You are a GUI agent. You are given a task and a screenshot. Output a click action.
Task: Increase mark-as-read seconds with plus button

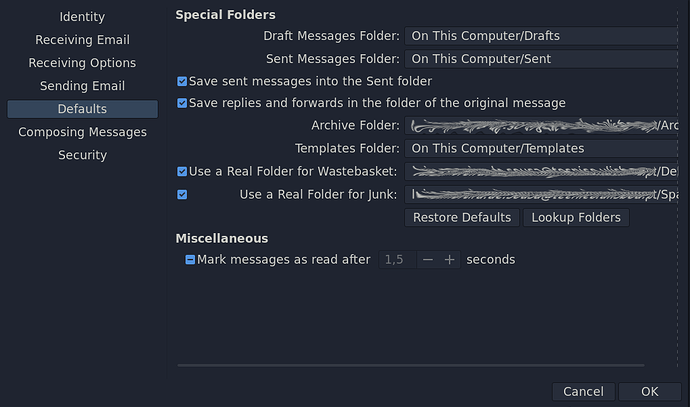450,260
